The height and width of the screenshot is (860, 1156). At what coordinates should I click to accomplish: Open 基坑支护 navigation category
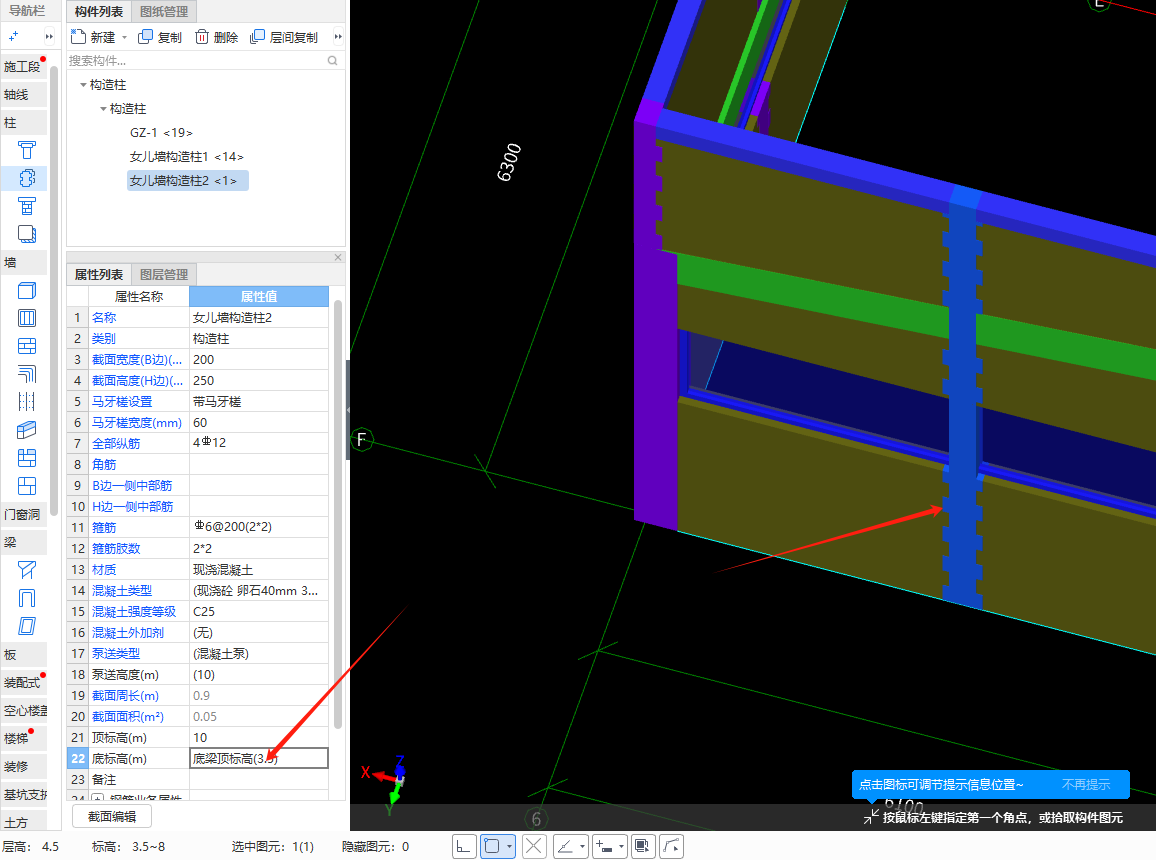point(24,794)
